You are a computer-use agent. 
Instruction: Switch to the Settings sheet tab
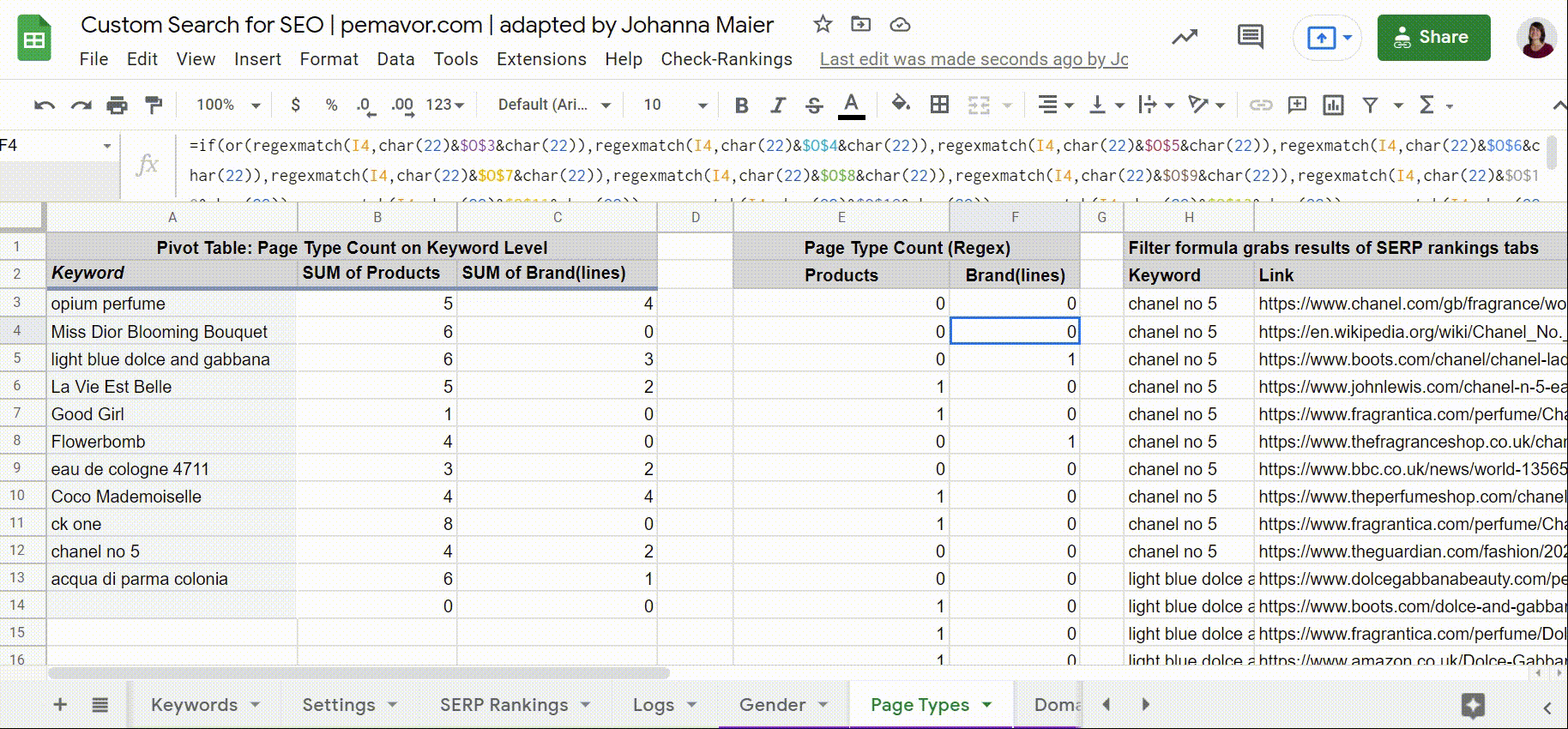point(339,705)
